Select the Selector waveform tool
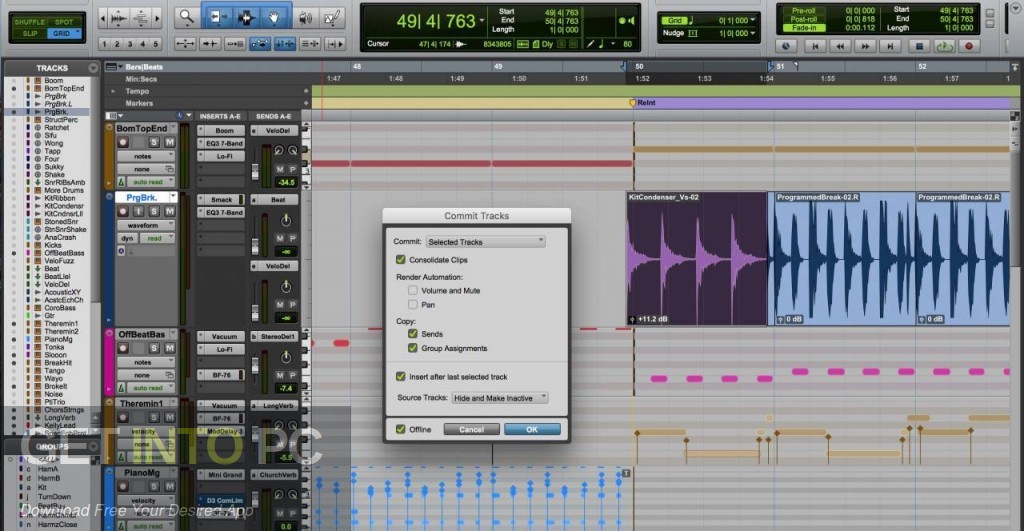The height and width of the screenshot is (531, 1024). coord(247,18)
